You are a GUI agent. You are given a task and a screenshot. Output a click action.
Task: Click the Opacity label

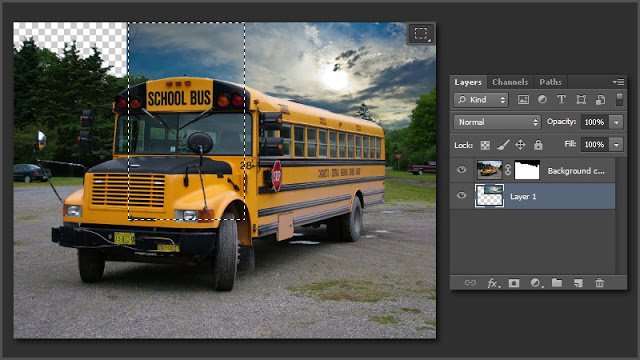tap(561, 122)
